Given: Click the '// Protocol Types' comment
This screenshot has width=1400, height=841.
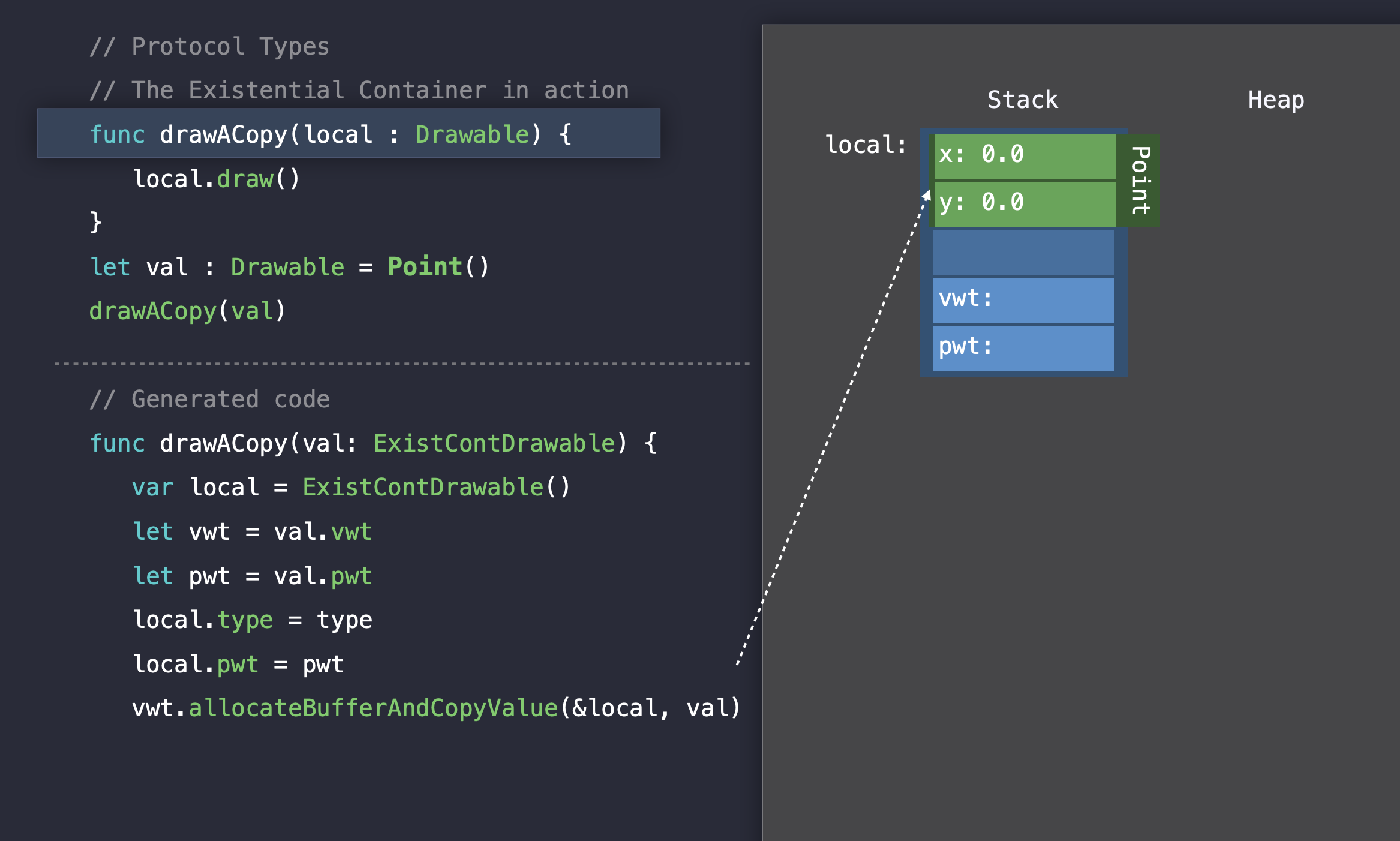Looking at the screenshot, I should click(x=210, y=47).
